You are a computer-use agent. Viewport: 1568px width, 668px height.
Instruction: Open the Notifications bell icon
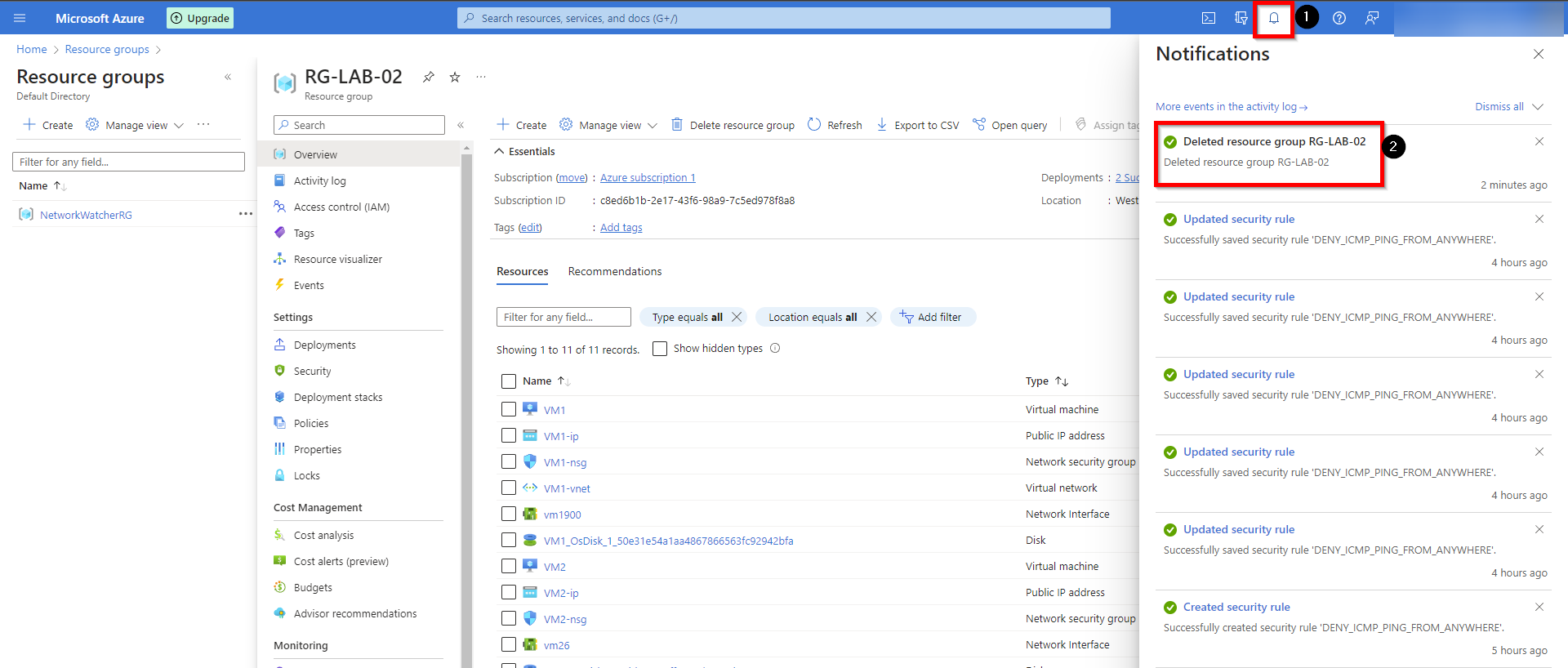click(x=1274, y=18)
